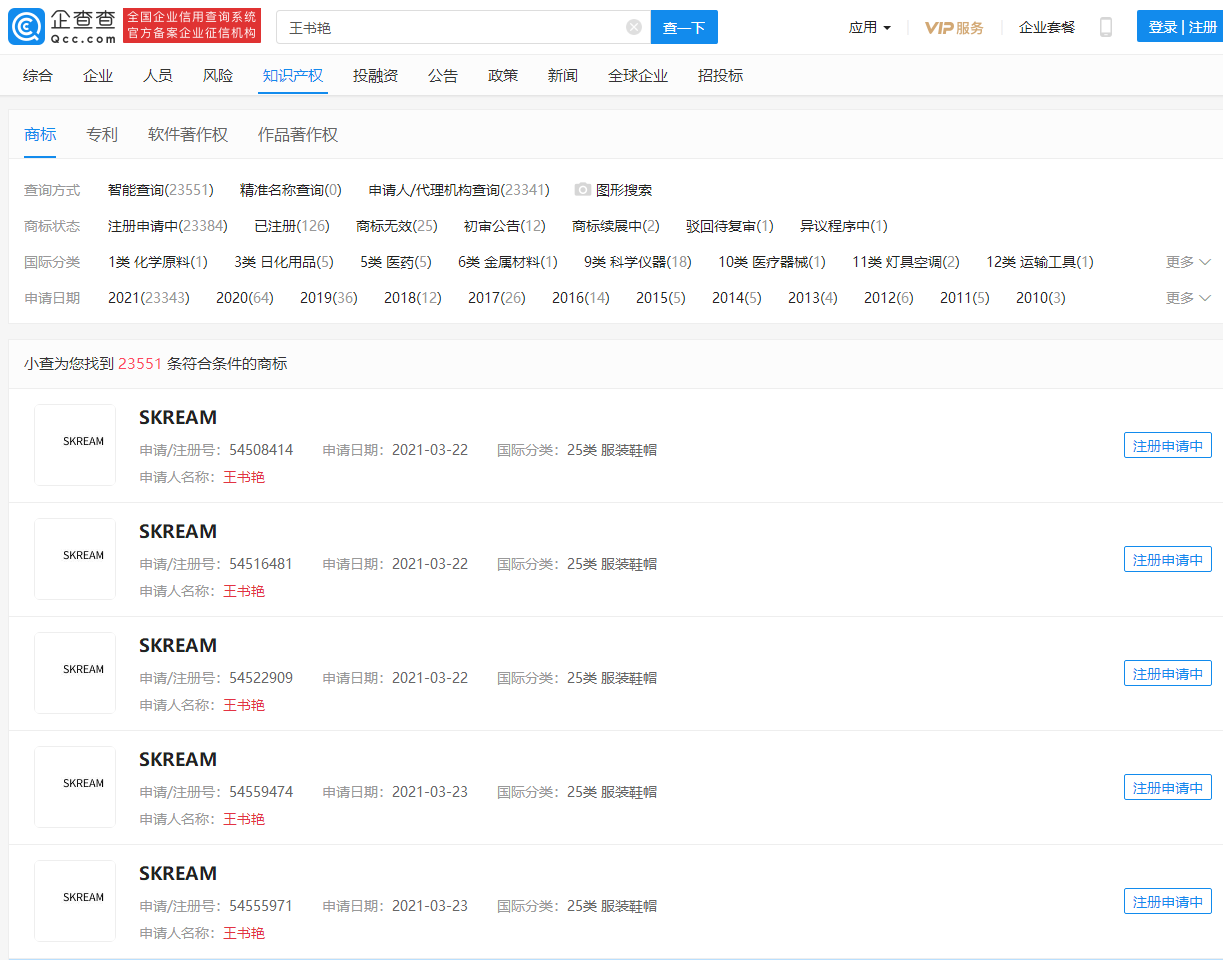Filter by status 异议程序中(1)
Viewport: 1223px width, 960px height.
pos(844,226)
